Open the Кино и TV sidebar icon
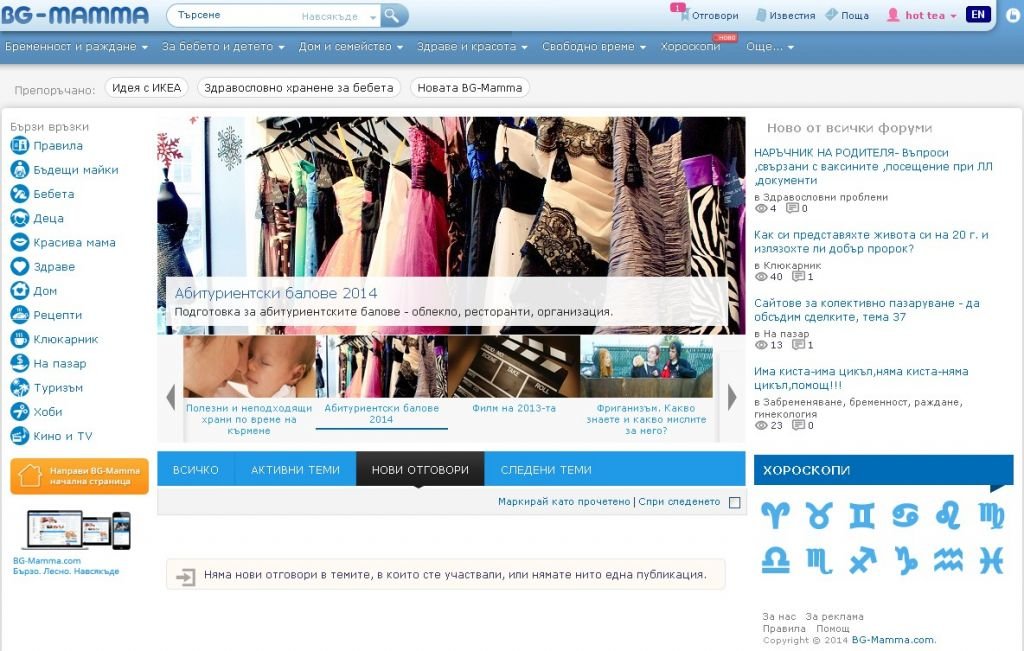1024x651 pixels. [19, 436]
